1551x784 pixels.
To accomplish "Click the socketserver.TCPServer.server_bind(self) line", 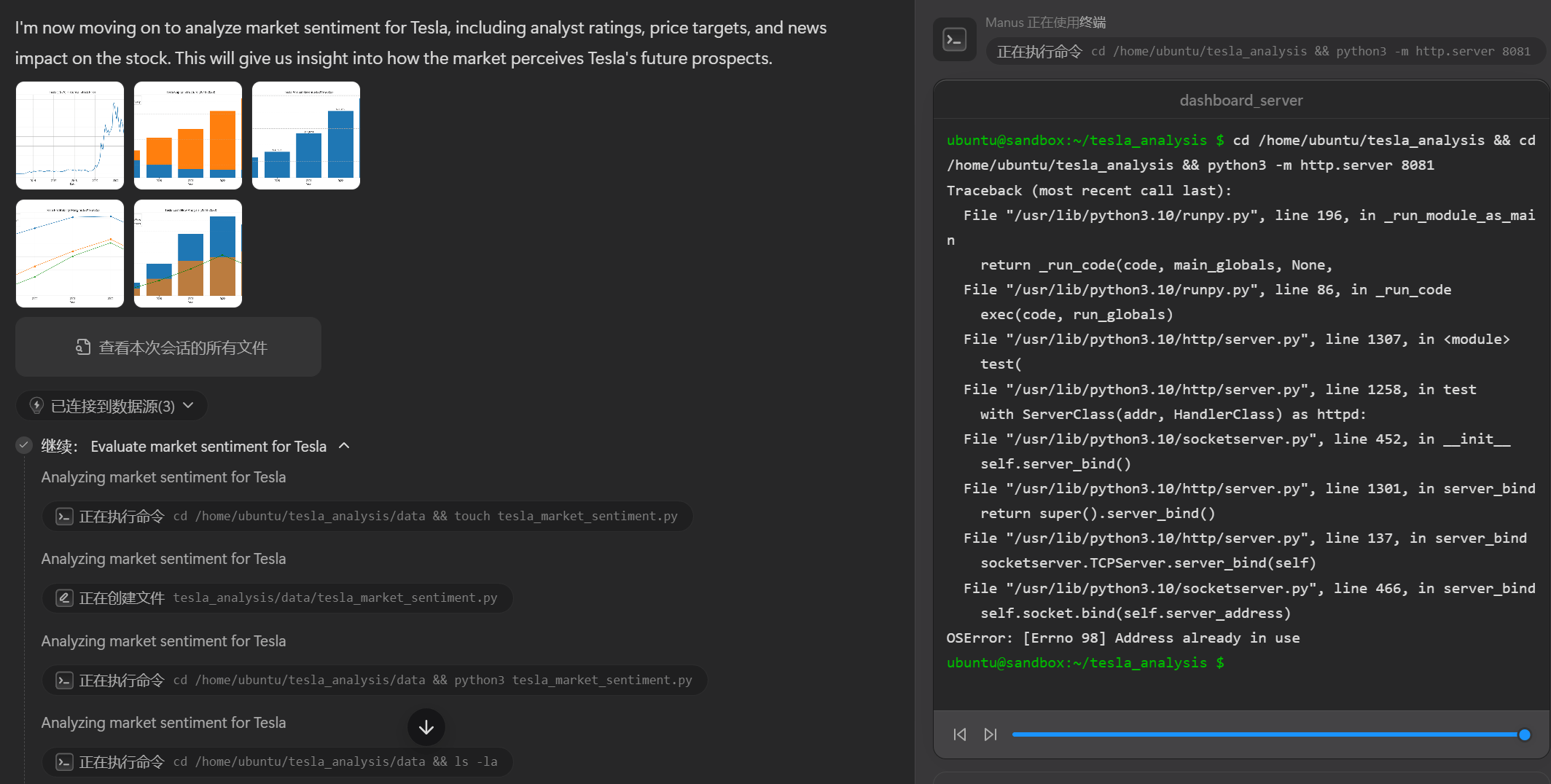I will (x=1148, y=563).
